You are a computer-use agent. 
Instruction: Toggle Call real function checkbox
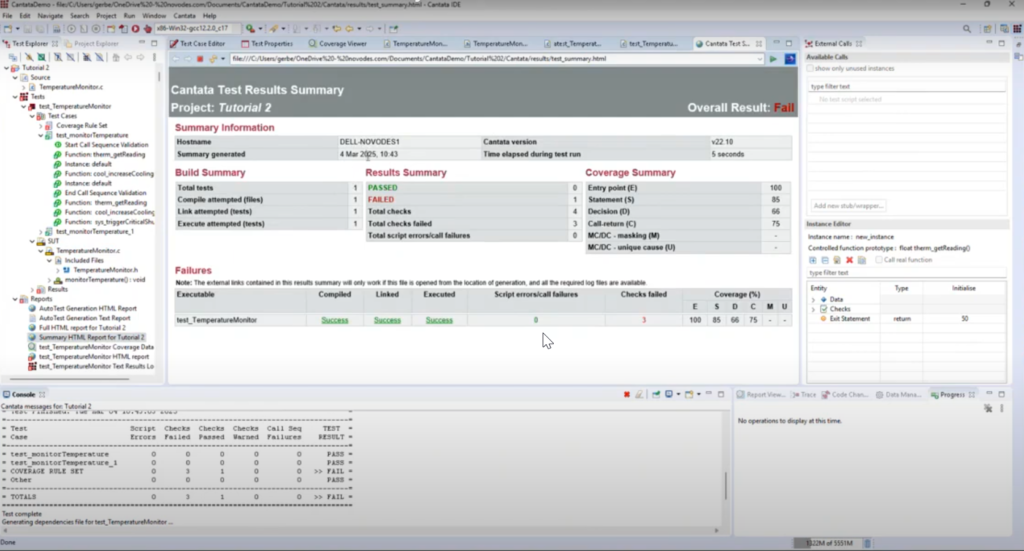(x=879, y=260)
